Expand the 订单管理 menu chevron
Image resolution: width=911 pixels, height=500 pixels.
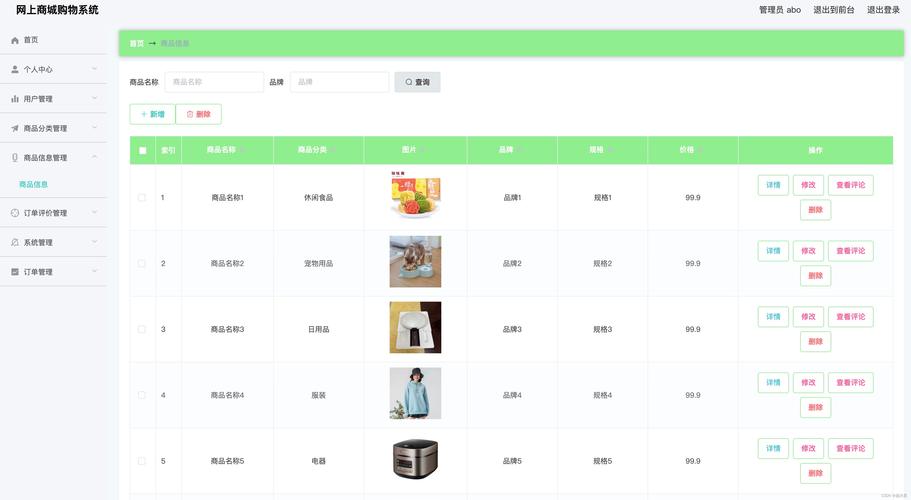point(94,271)
